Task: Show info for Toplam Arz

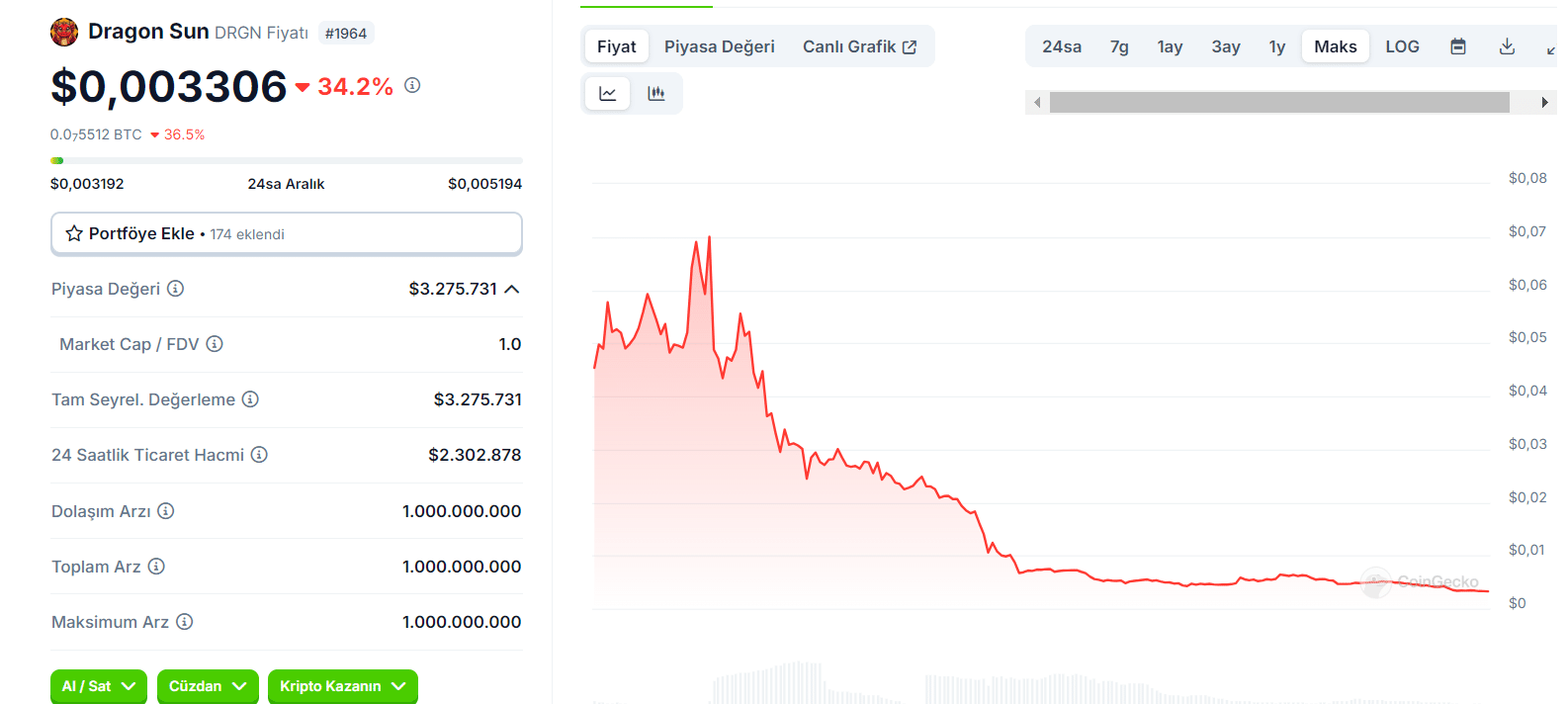Action: 156,567
